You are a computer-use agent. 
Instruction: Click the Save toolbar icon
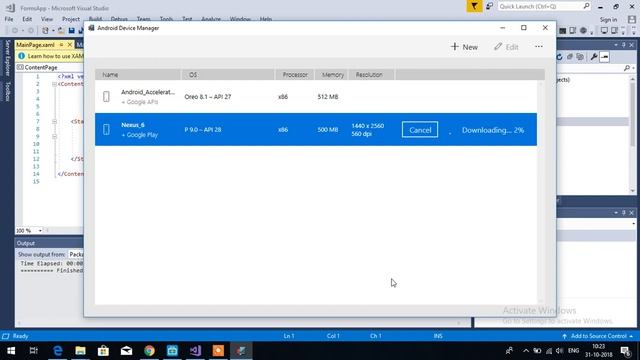71,31
